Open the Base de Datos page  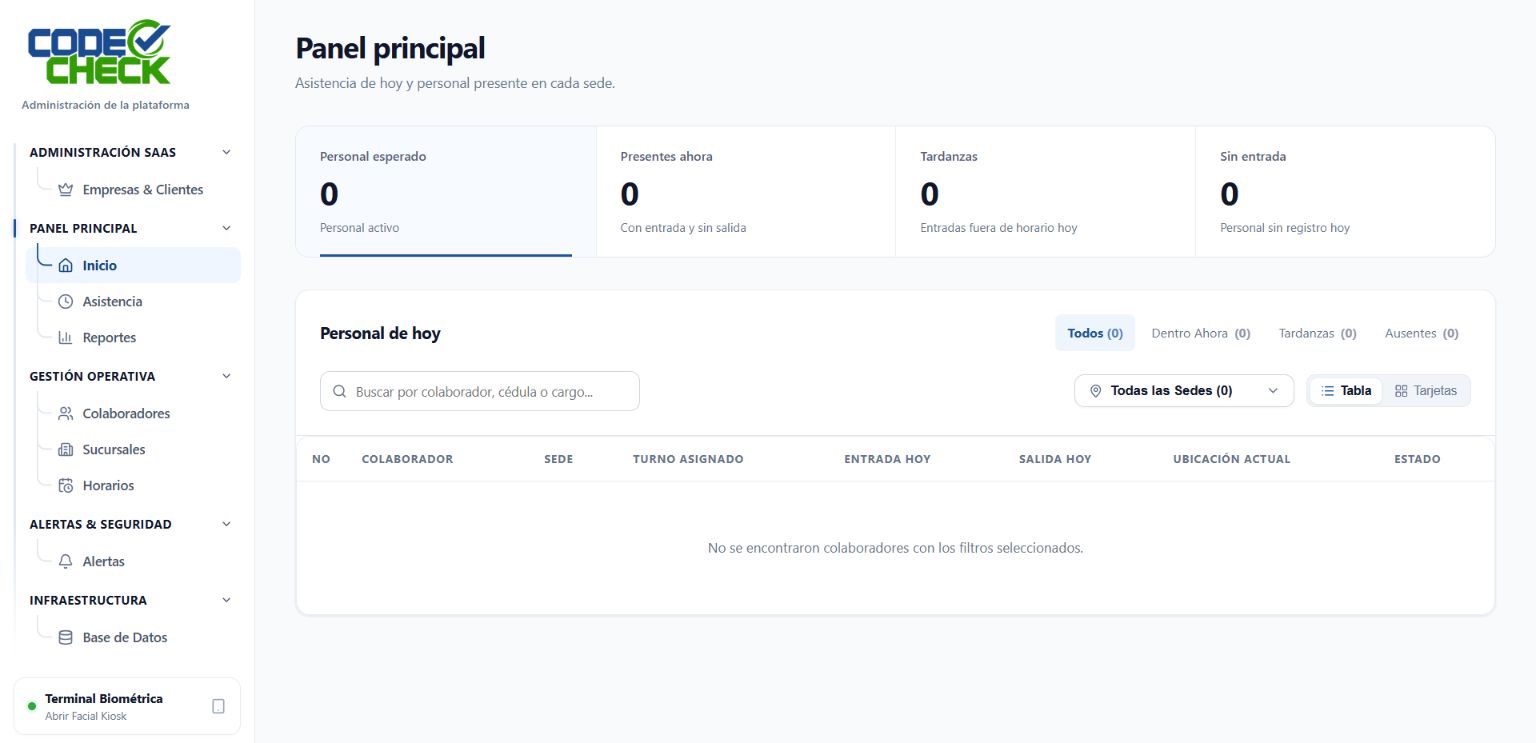[x=133, y=638]
